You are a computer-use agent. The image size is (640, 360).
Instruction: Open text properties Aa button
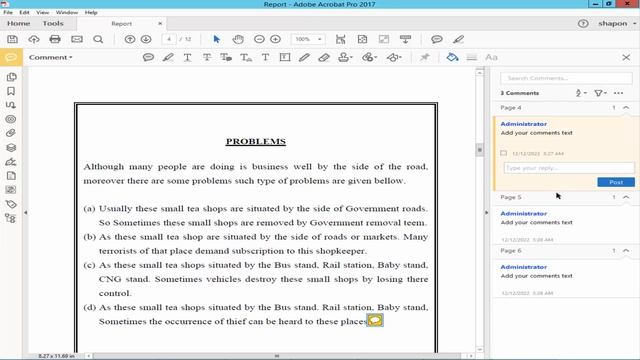[x=491, y=58]
